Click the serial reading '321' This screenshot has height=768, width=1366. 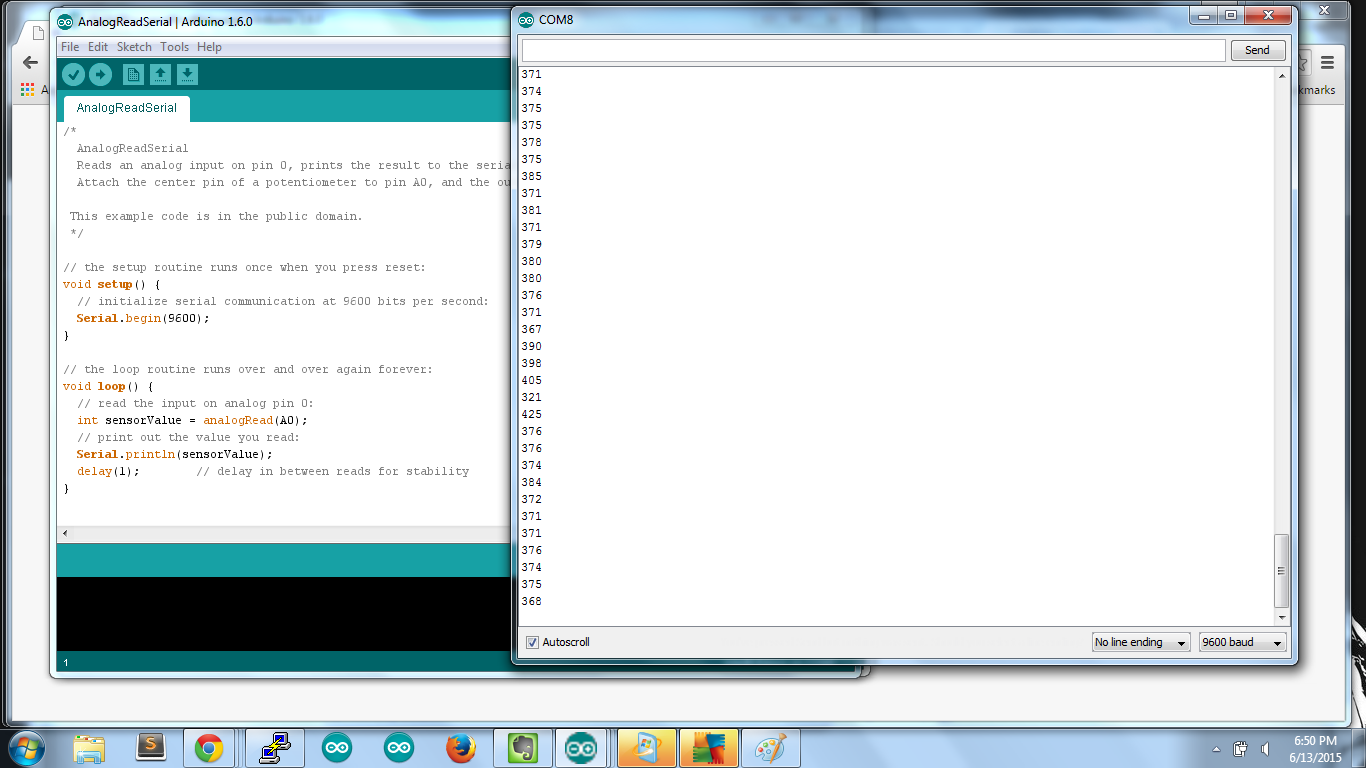point(531,397)
